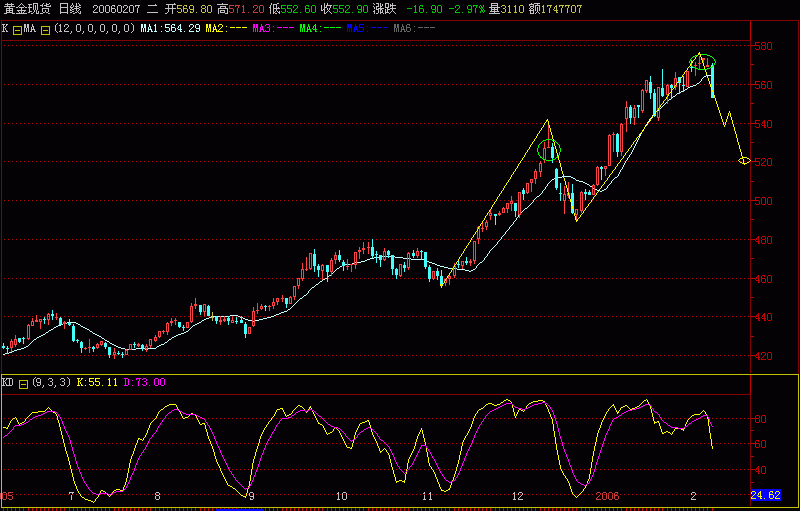Click the 440 price axis label
The height and width of the screenshot is (511, 800).
click(x=764, y=317)
